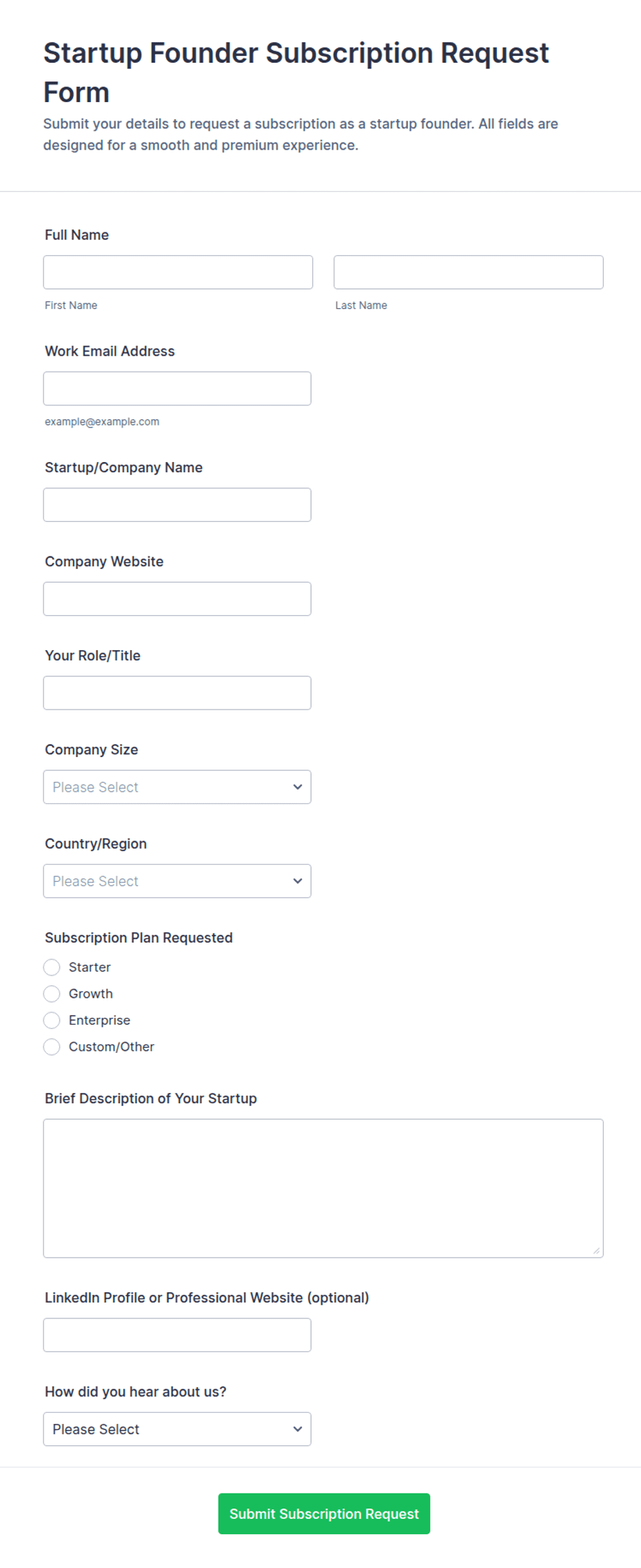
Task: Open the Company Size dropdown
Action: [x=177, y=787]
